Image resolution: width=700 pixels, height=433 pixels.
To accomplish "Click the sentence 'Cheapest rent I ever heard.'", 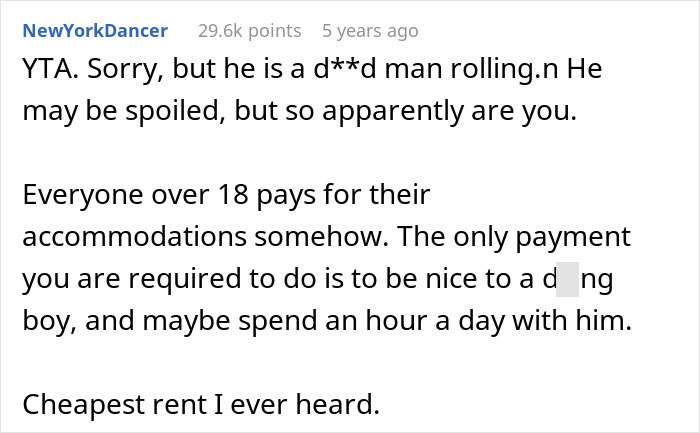I will pos(201,405).
